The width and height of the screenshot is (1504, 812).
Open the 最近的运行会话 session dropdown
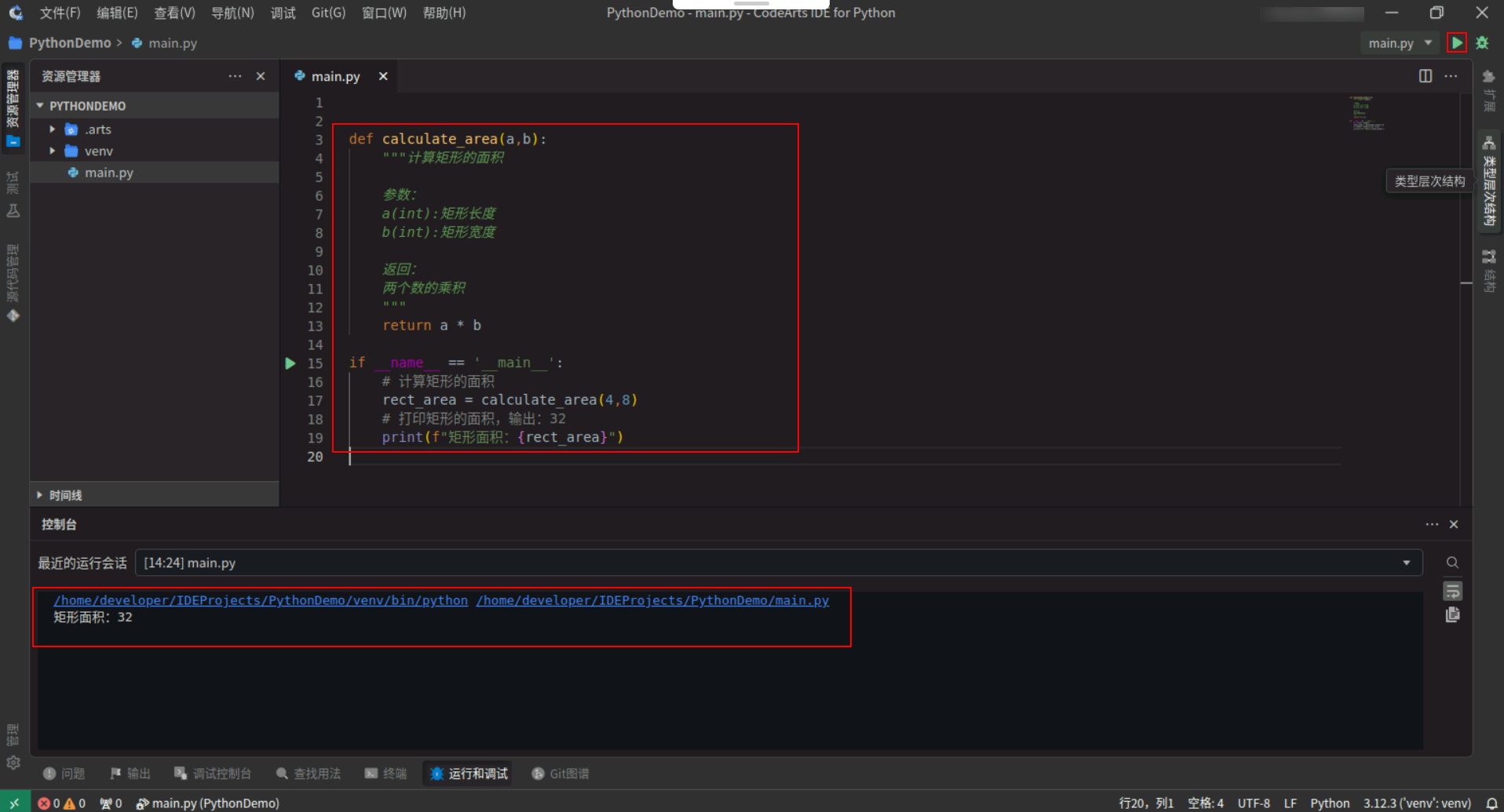pos(778,563)
